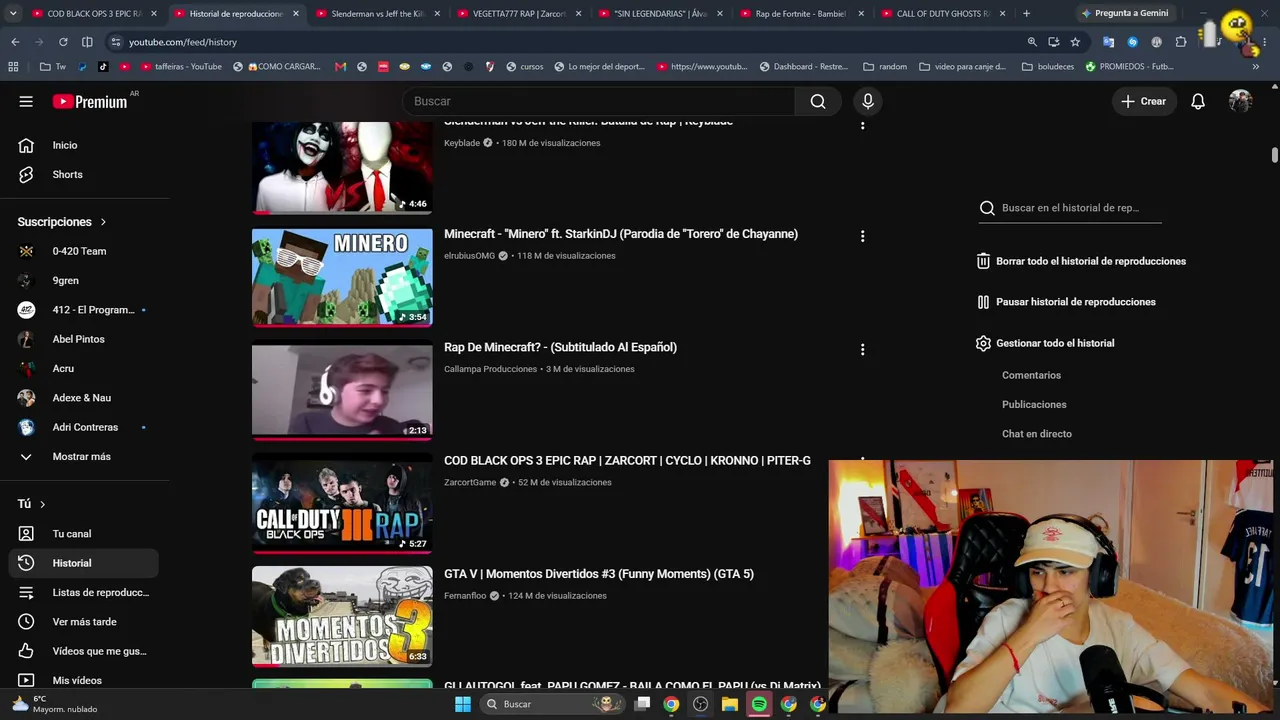Open the account avatar menu
Viewport: 1280px width, 720px height.
click(x=1240, y=101)
